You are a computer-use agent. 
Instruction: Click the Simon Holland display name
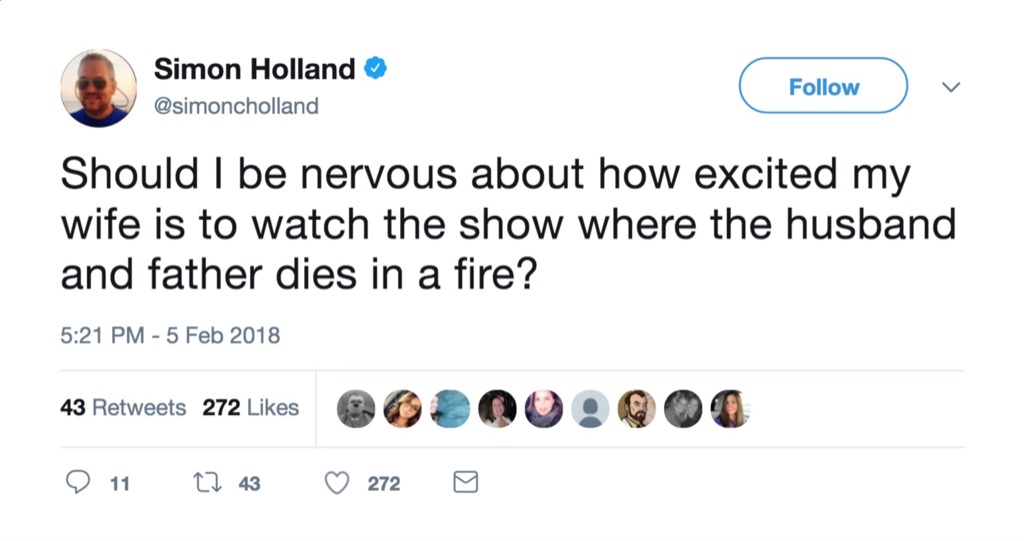(x=254, y=69)
